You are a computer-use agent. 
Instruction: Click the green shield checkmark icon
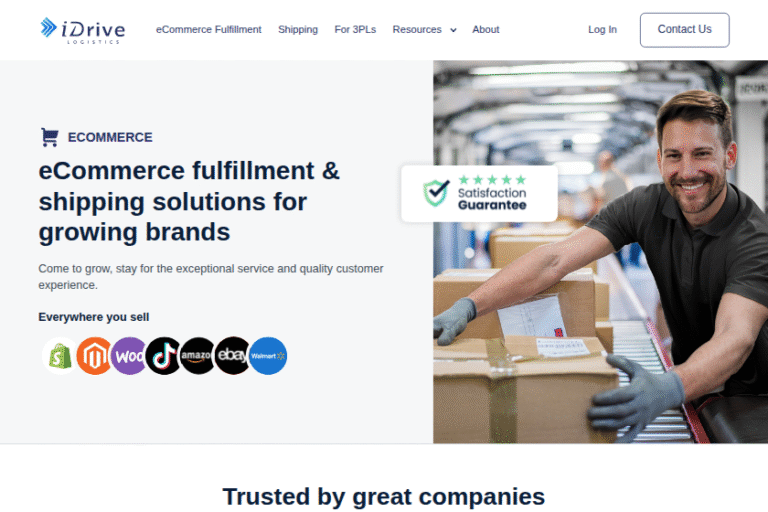coord(436,193)
